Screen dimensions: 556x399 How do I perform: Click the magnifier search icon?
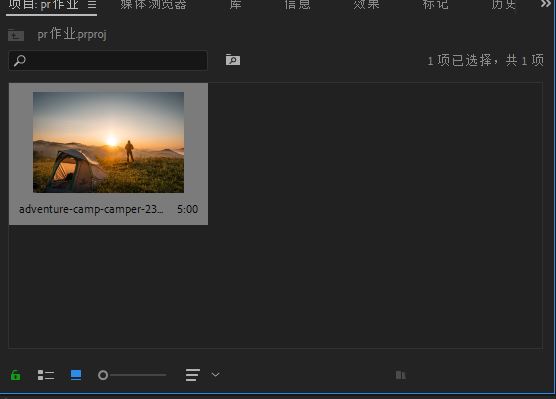[20, 61]
